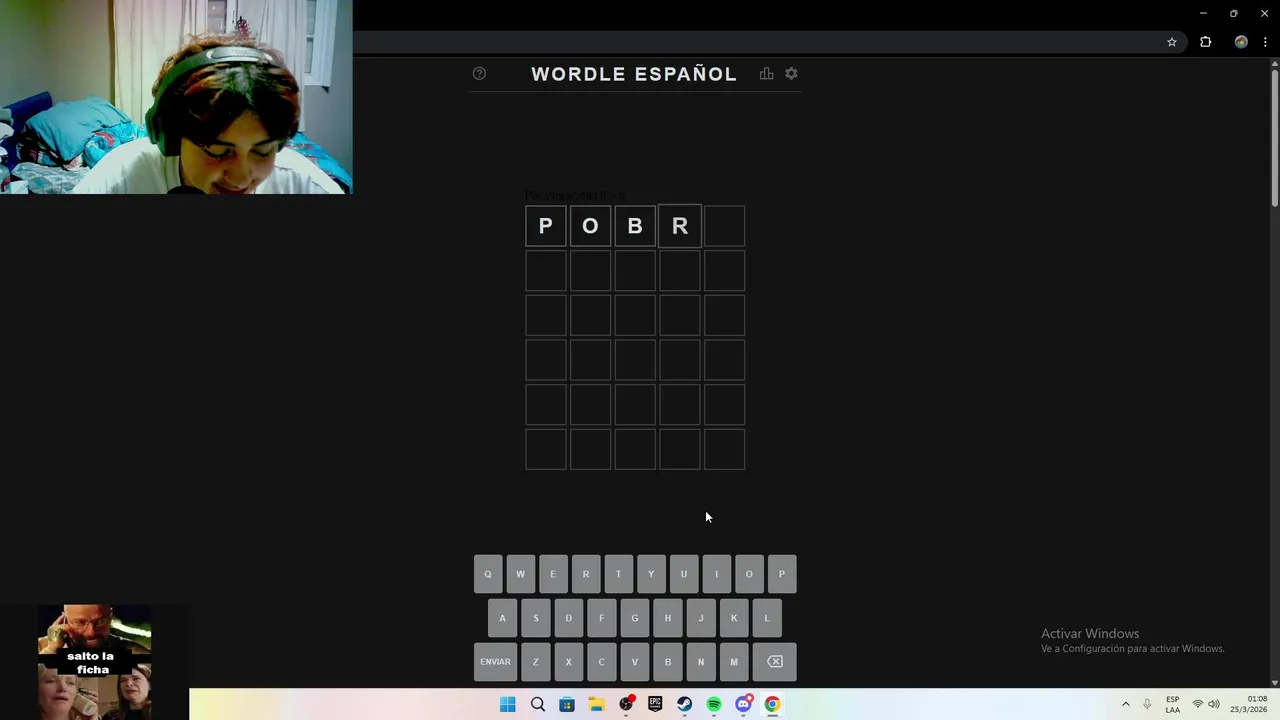Image resolution: width=1280 pixels, height=720 pixels.
Task: Tap the K key on the on-screen keyboard
Action: click(733, 618)
